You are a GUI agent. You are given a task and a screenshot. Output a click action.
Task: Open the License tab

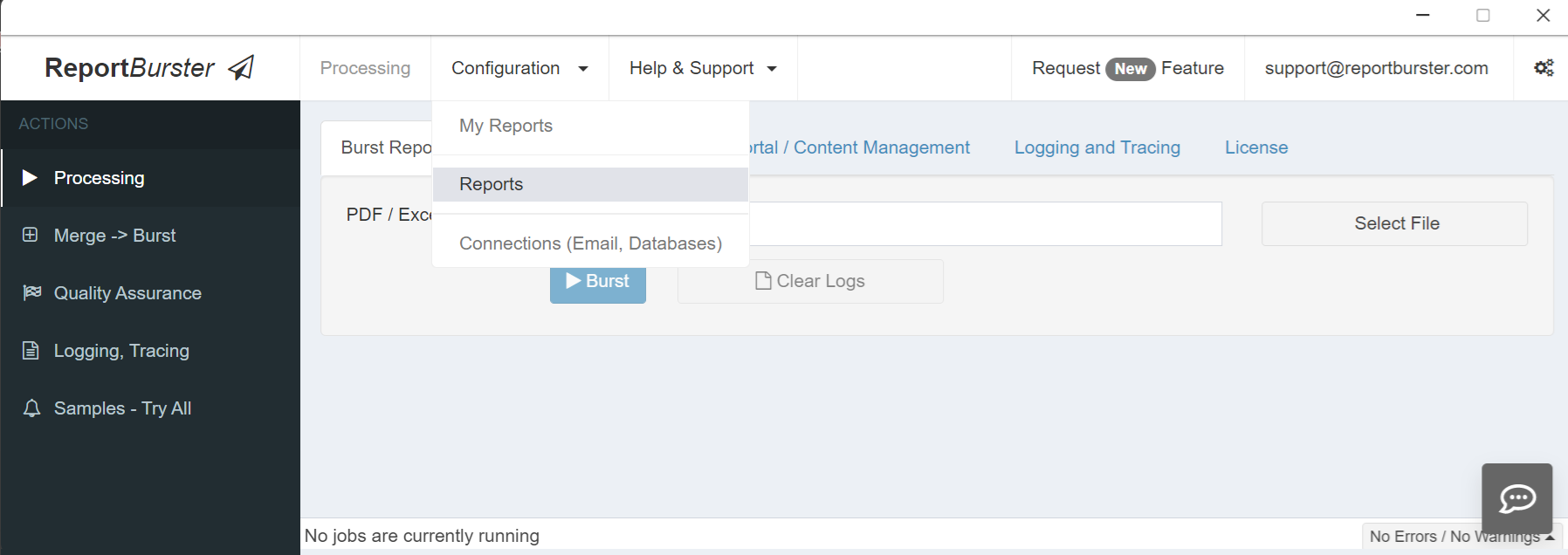pos(1256,147)
